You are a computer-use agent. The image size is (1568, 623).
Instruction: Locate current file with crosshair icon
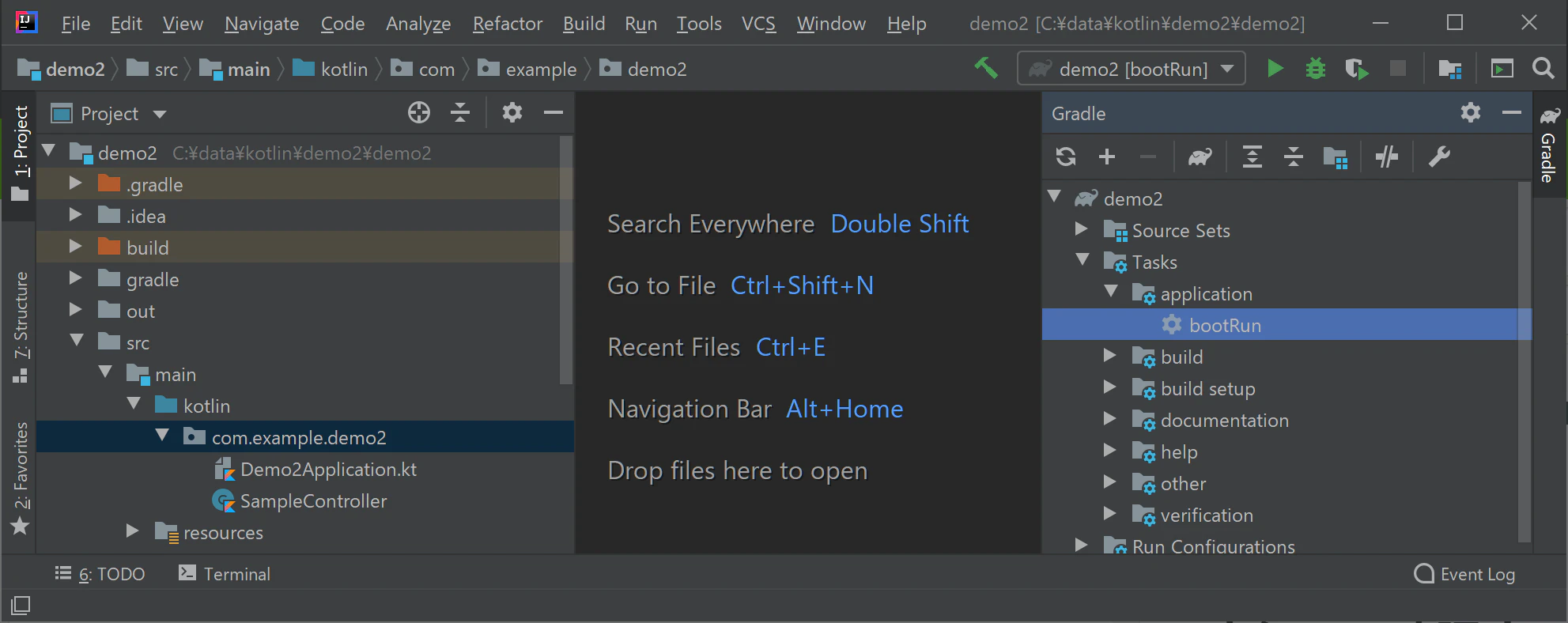(x=419, y=113)
